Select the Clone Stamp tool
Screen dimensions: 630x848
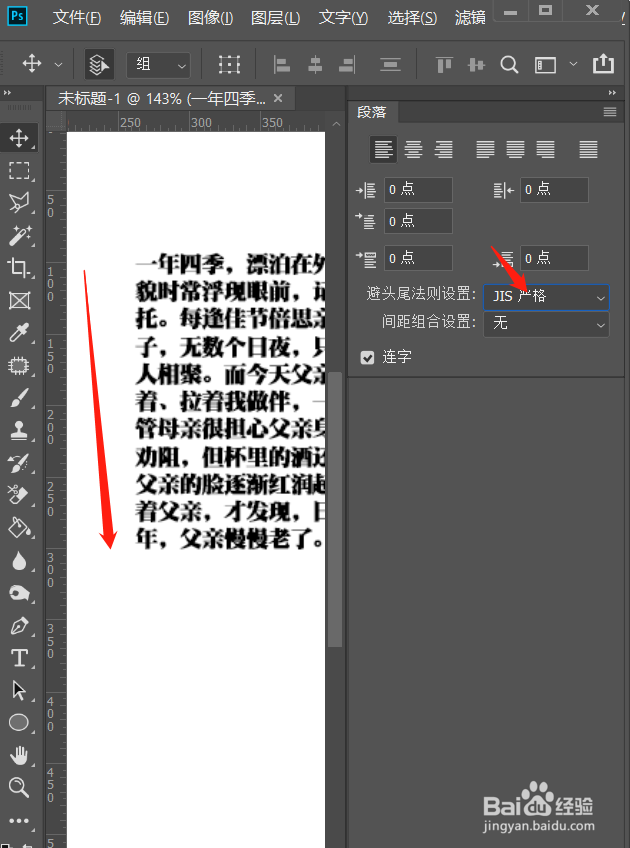(x=19, y=431)
